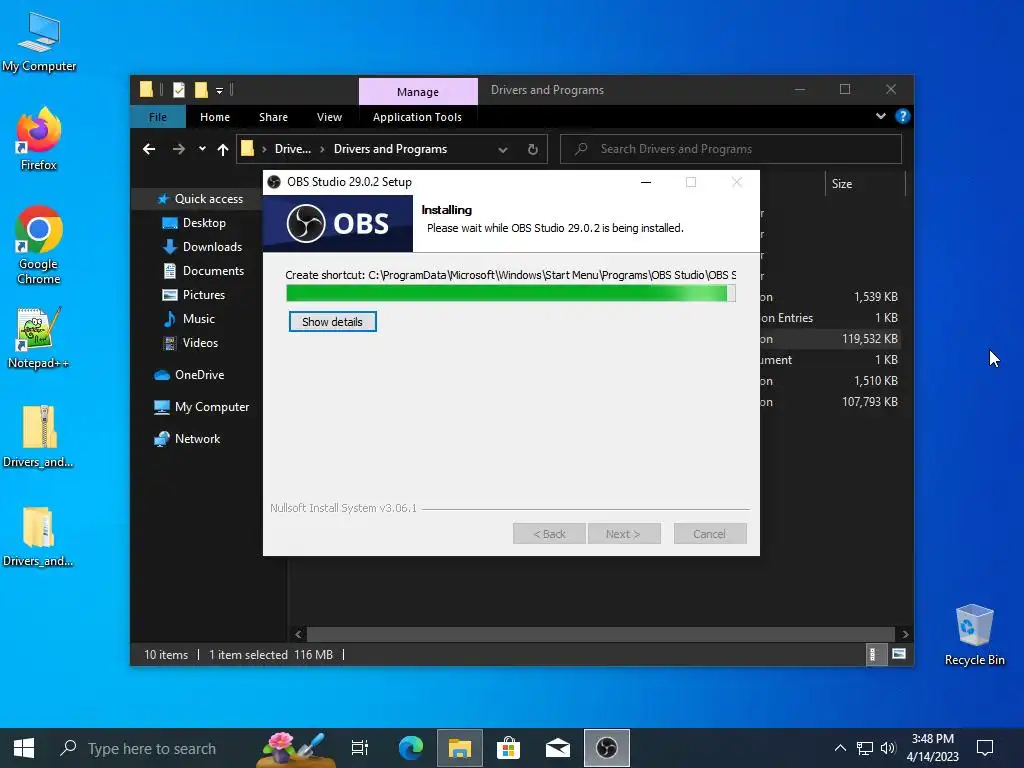Launch Microsoft Edge from taskbar
Screen dimensions: 1024x768
click(x=411, y=748)
